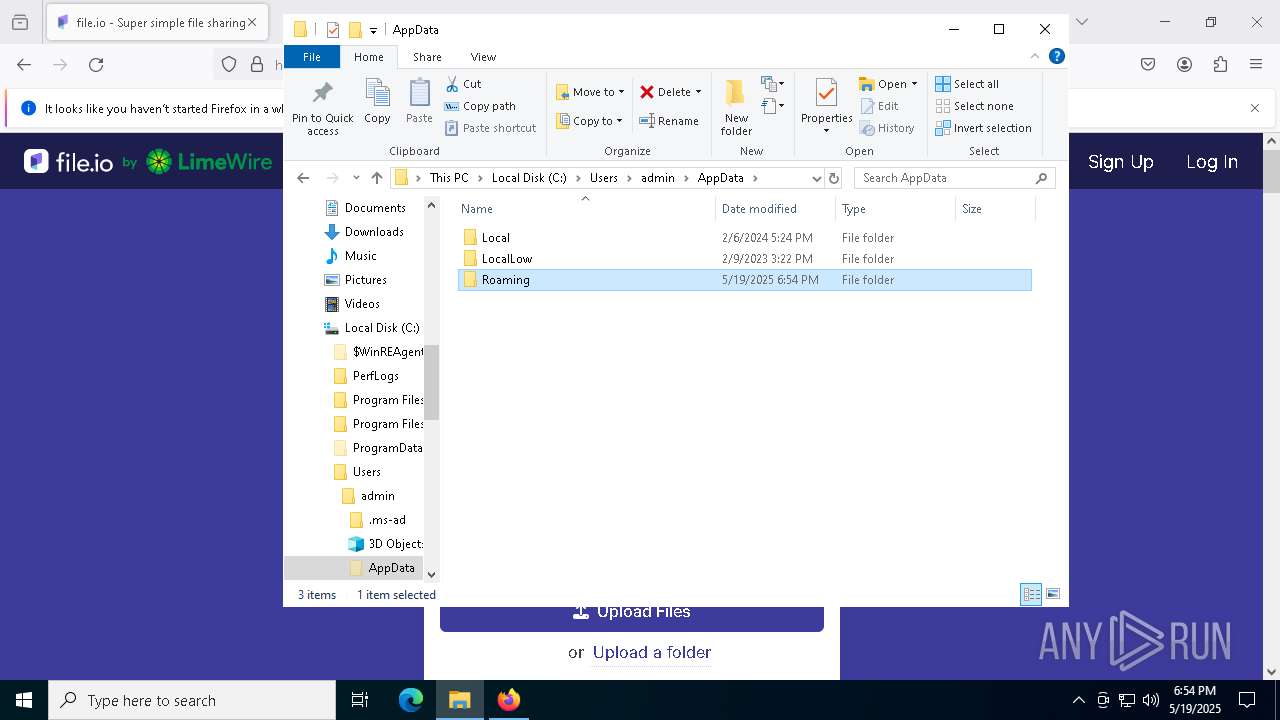
Task: Click admin in address breadcrumb
Action: click(658, 178)
